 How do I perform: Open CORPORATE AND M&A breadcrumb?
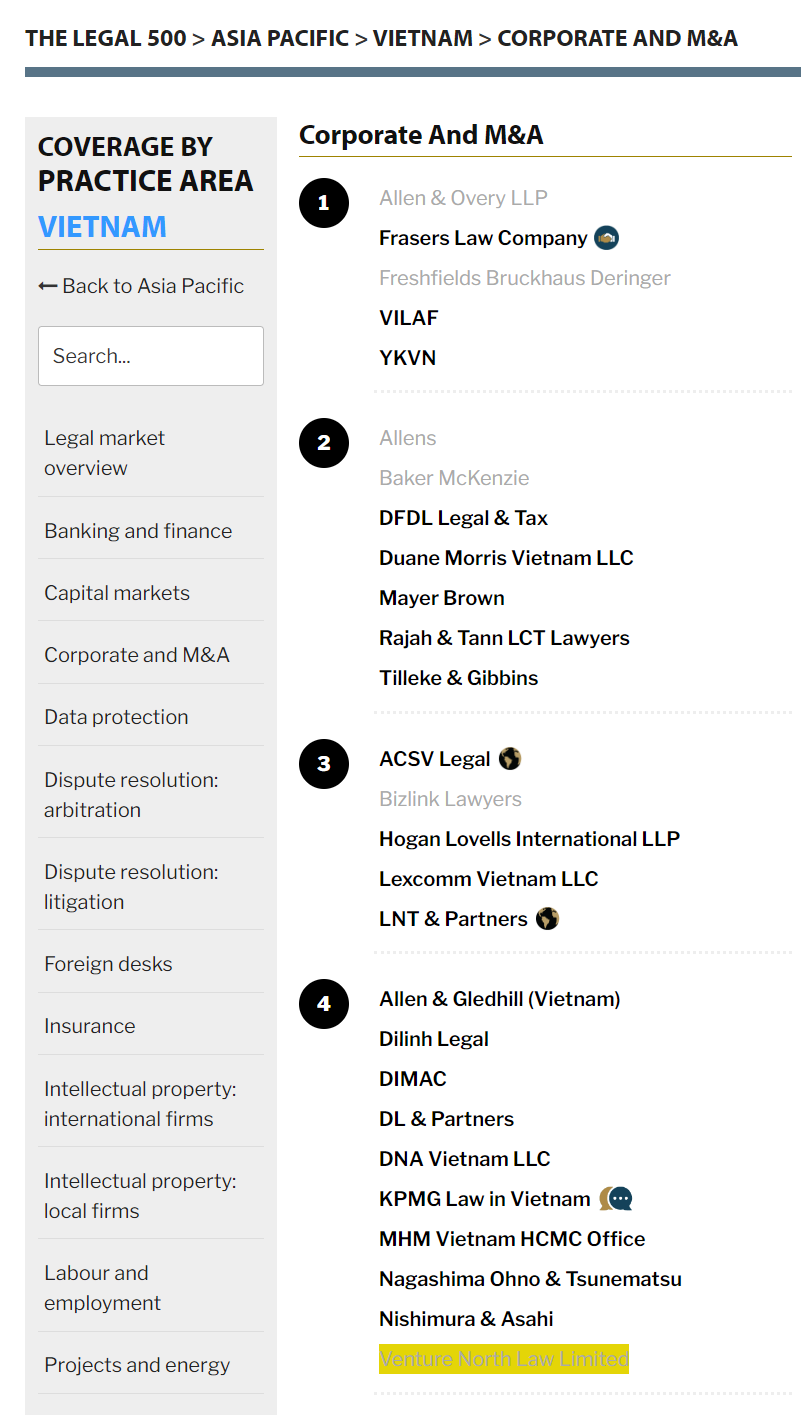(x=617, y=39)
